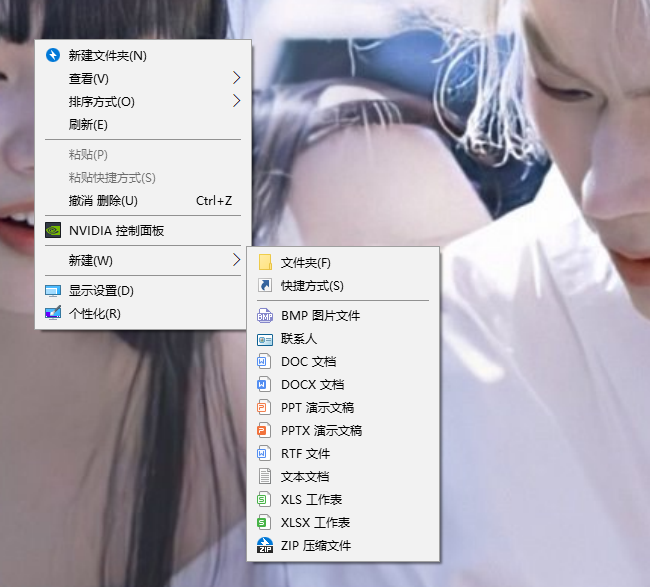
Task: Click the folder icon beside 文件夹(F)
Action: (x=265, y=262)
